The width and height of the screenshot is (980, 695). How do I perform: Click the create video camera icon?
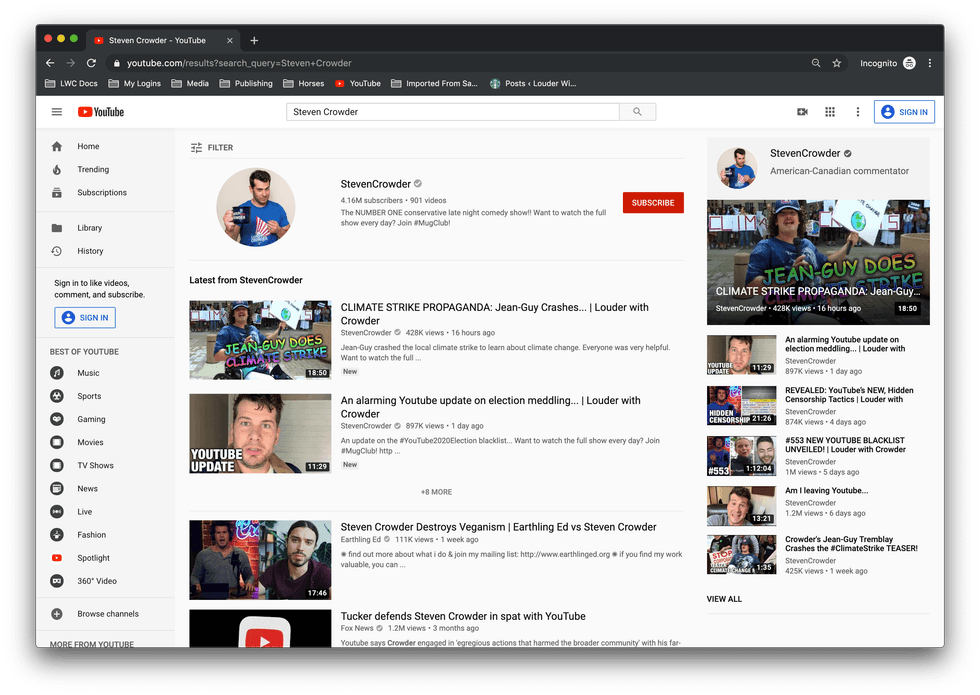click(802, 112)
